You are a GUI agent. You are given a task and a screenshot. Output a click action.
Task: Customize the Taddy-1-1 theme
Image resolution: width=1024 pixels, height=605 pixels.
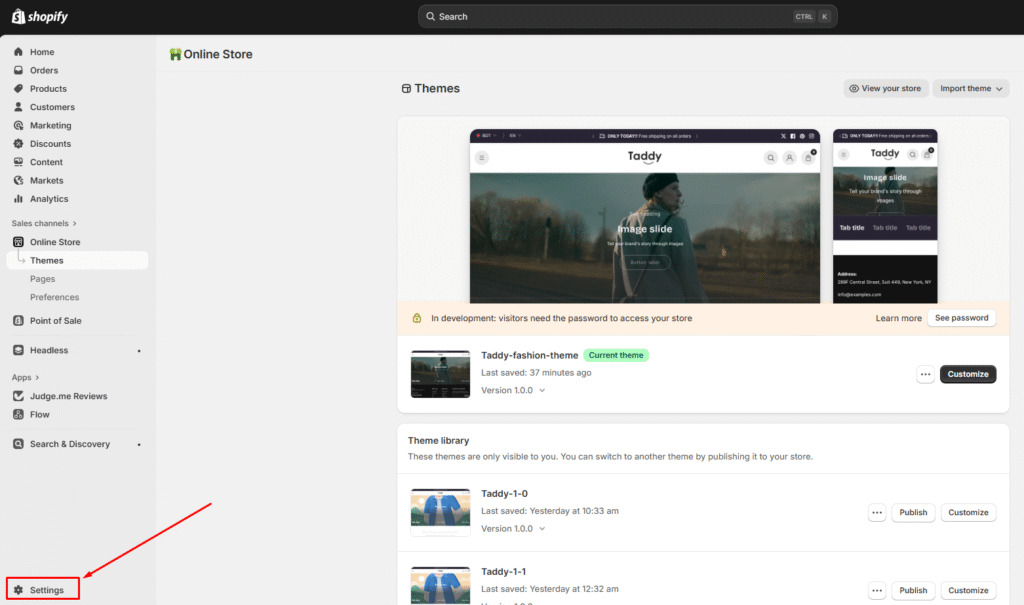tap(968, 590)
